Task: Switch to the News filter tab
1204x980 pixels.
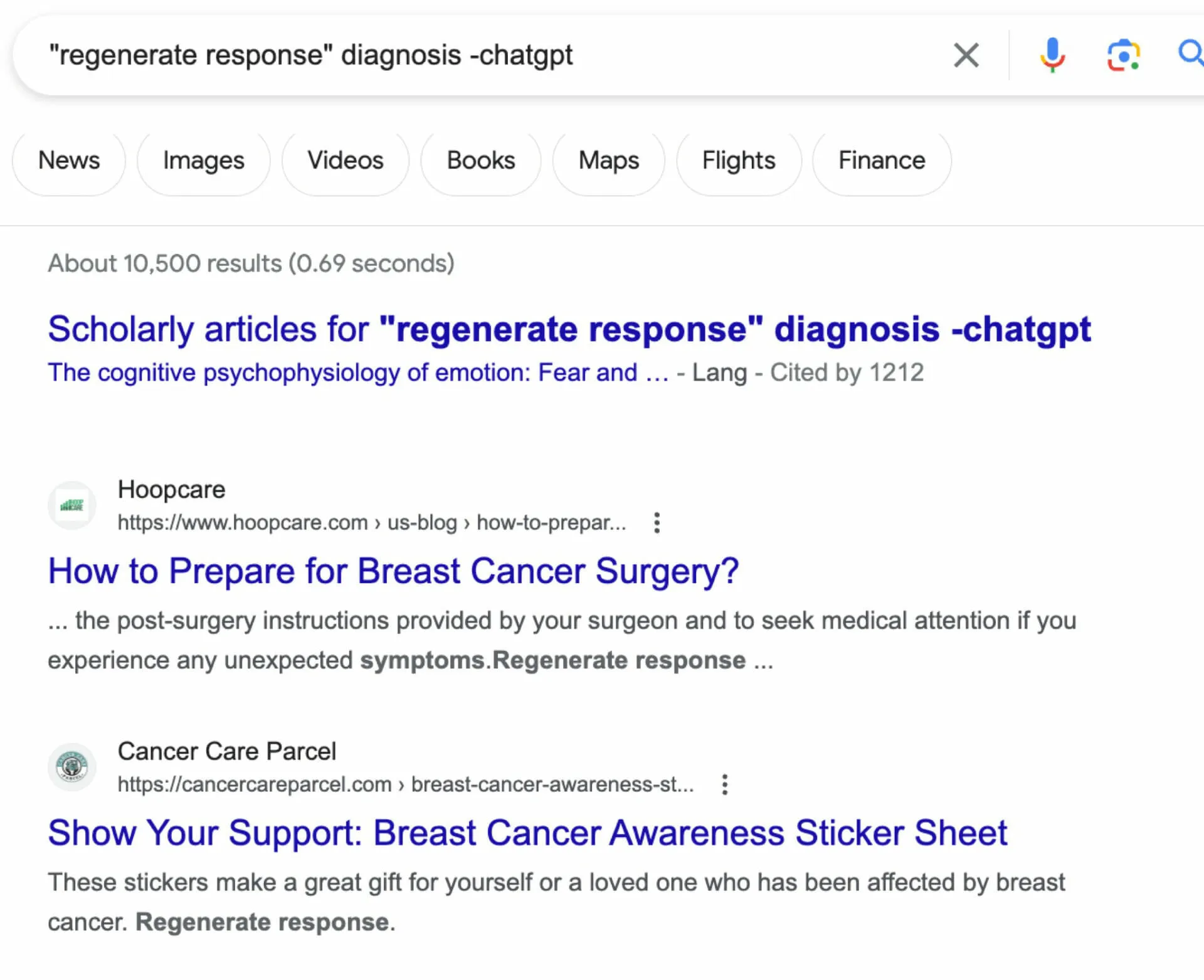Action: click(x=69, y=161)
